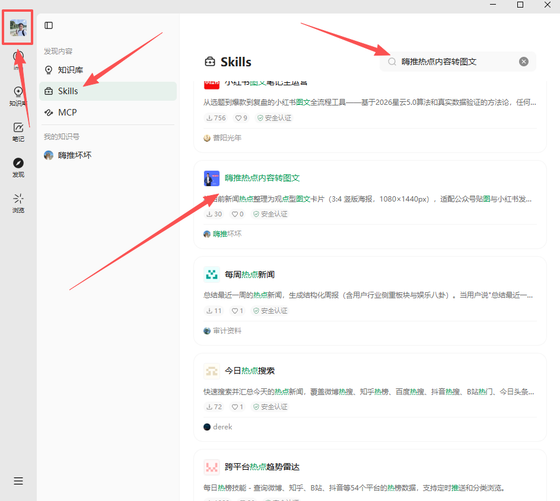Click the 我的知识号 section label

pyautogui.click(x=61, y=137)
